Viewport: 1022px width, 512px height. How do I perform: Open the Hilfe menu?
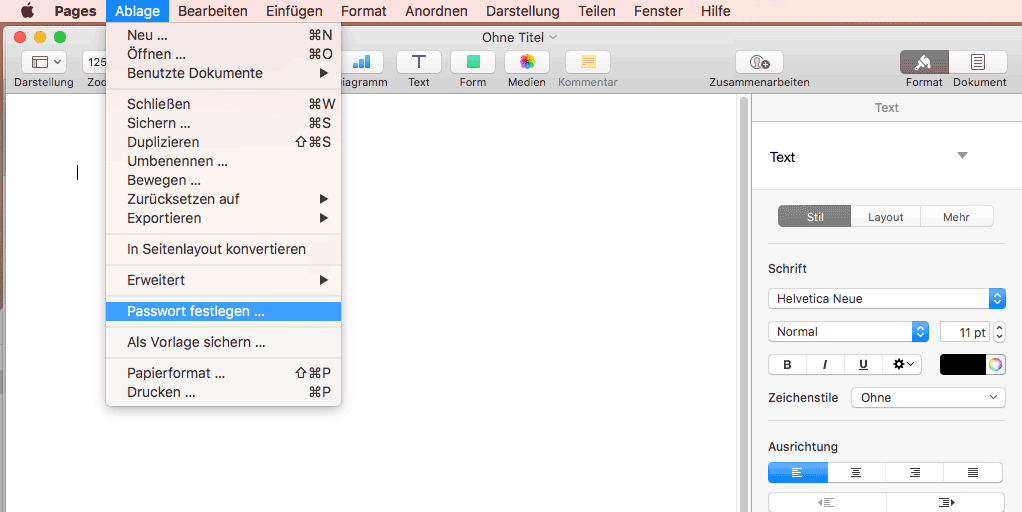[716, 11]
